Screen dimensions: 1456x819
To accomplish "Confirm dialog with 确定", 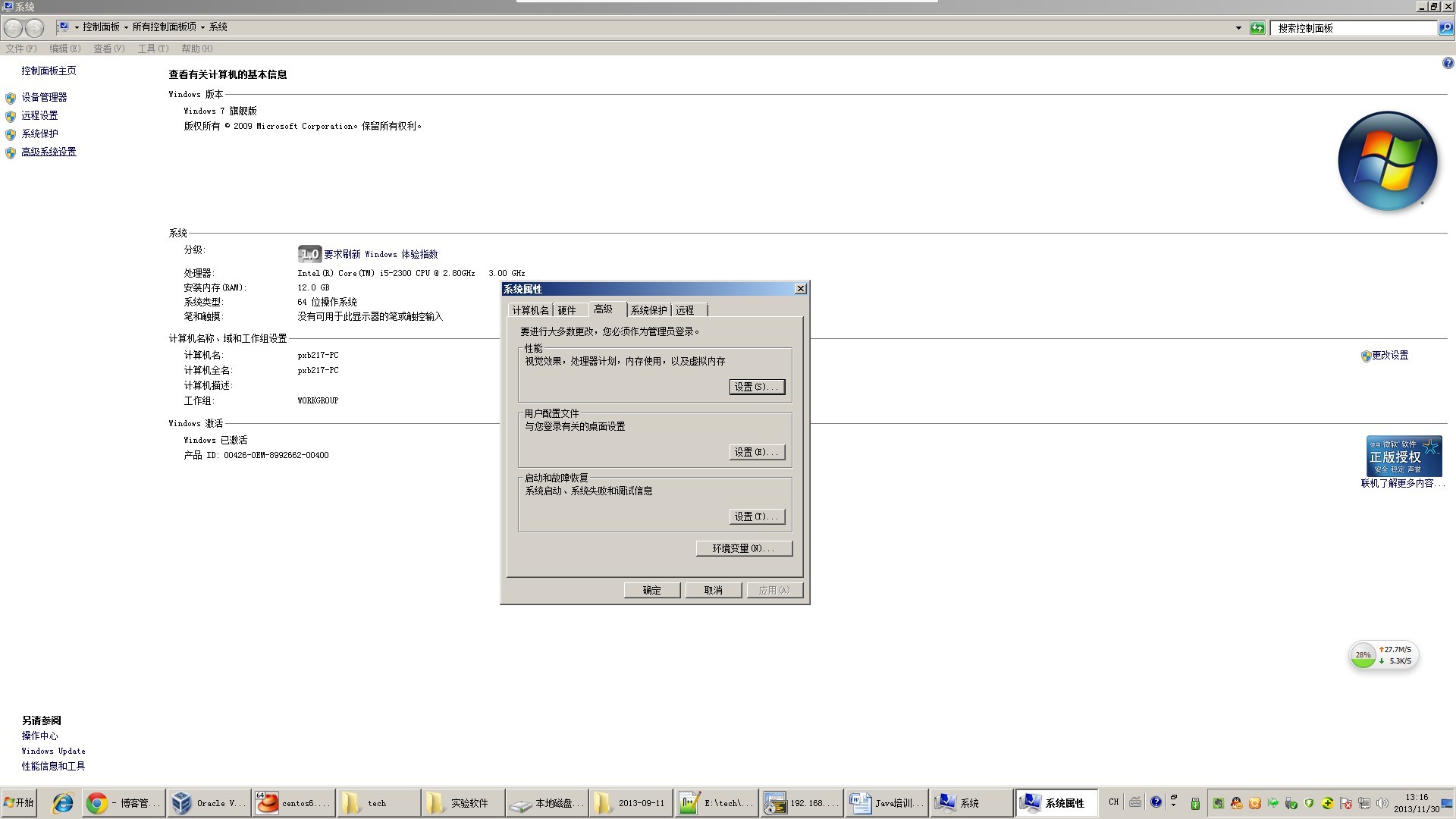I will point(652,590).
